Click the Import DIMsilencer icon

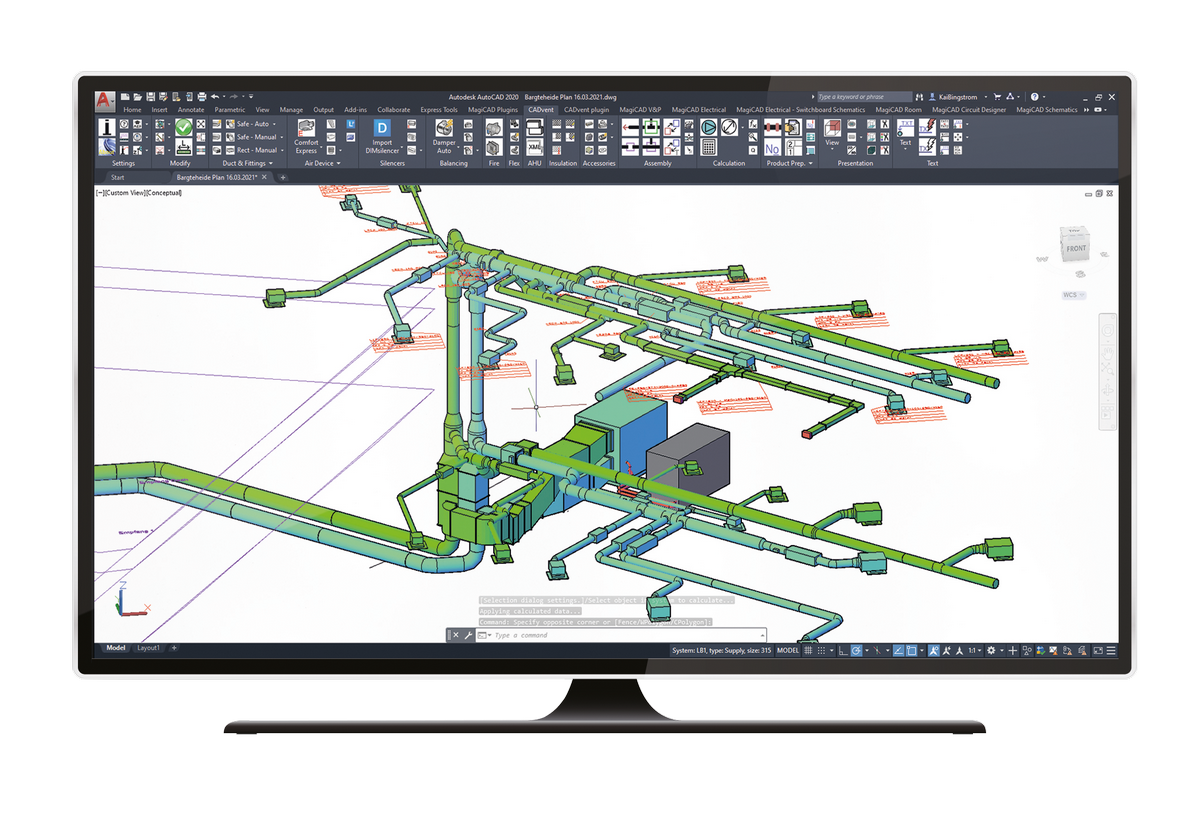382,129
